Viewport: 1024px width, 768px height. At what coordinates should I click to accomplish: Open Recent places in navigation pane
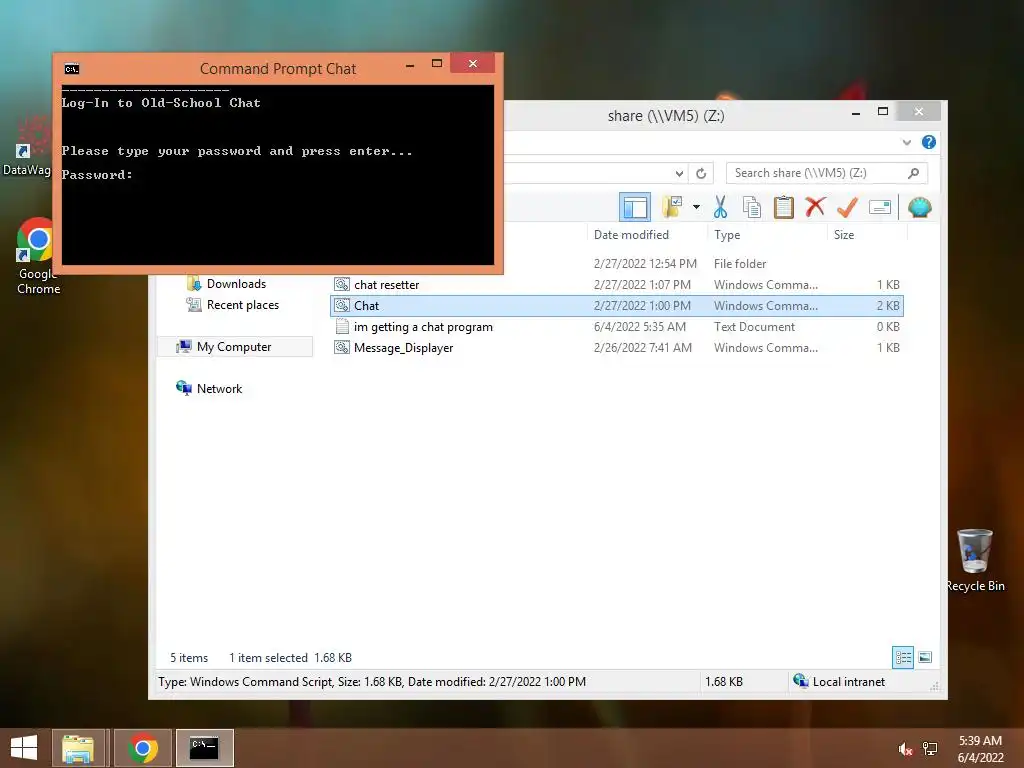[x=232, y=304]
